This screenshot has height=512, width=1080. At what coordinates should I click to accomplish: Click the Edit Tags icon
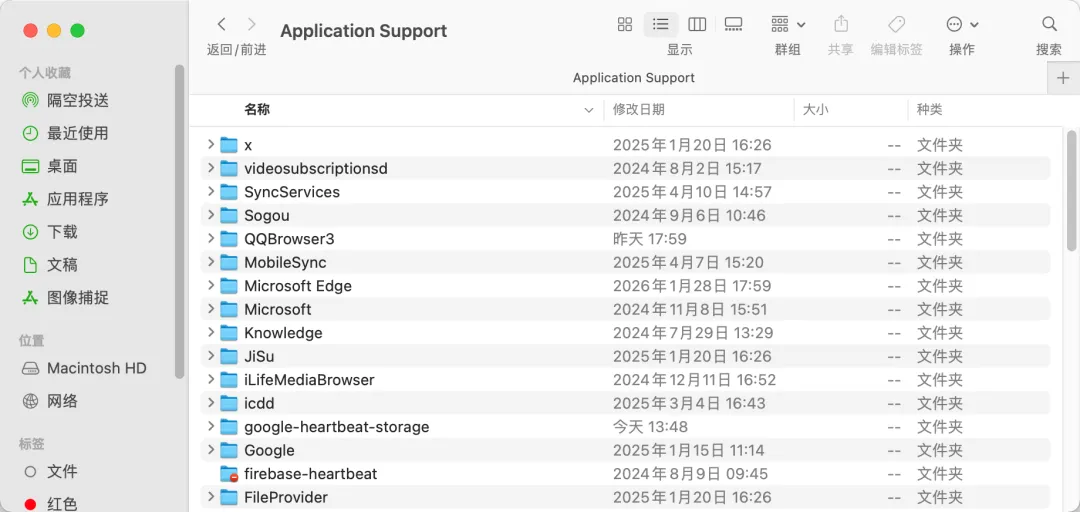[x=896, y=24]
